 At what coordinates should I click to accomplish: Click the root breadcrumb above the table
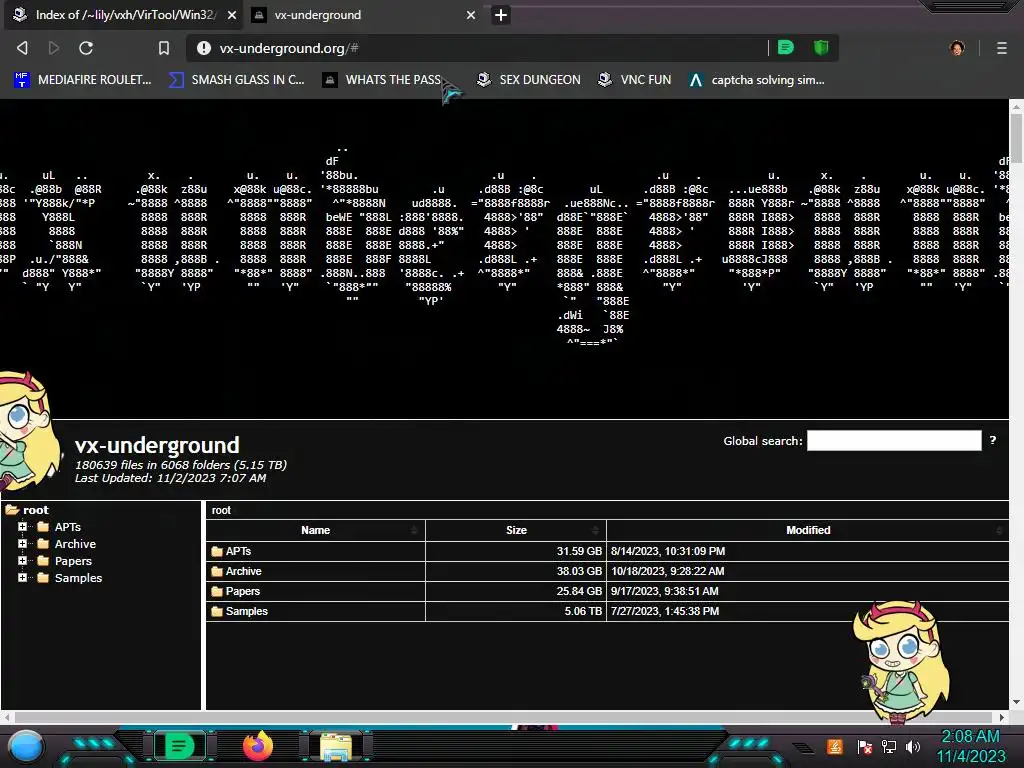click(x=221, y=510)
